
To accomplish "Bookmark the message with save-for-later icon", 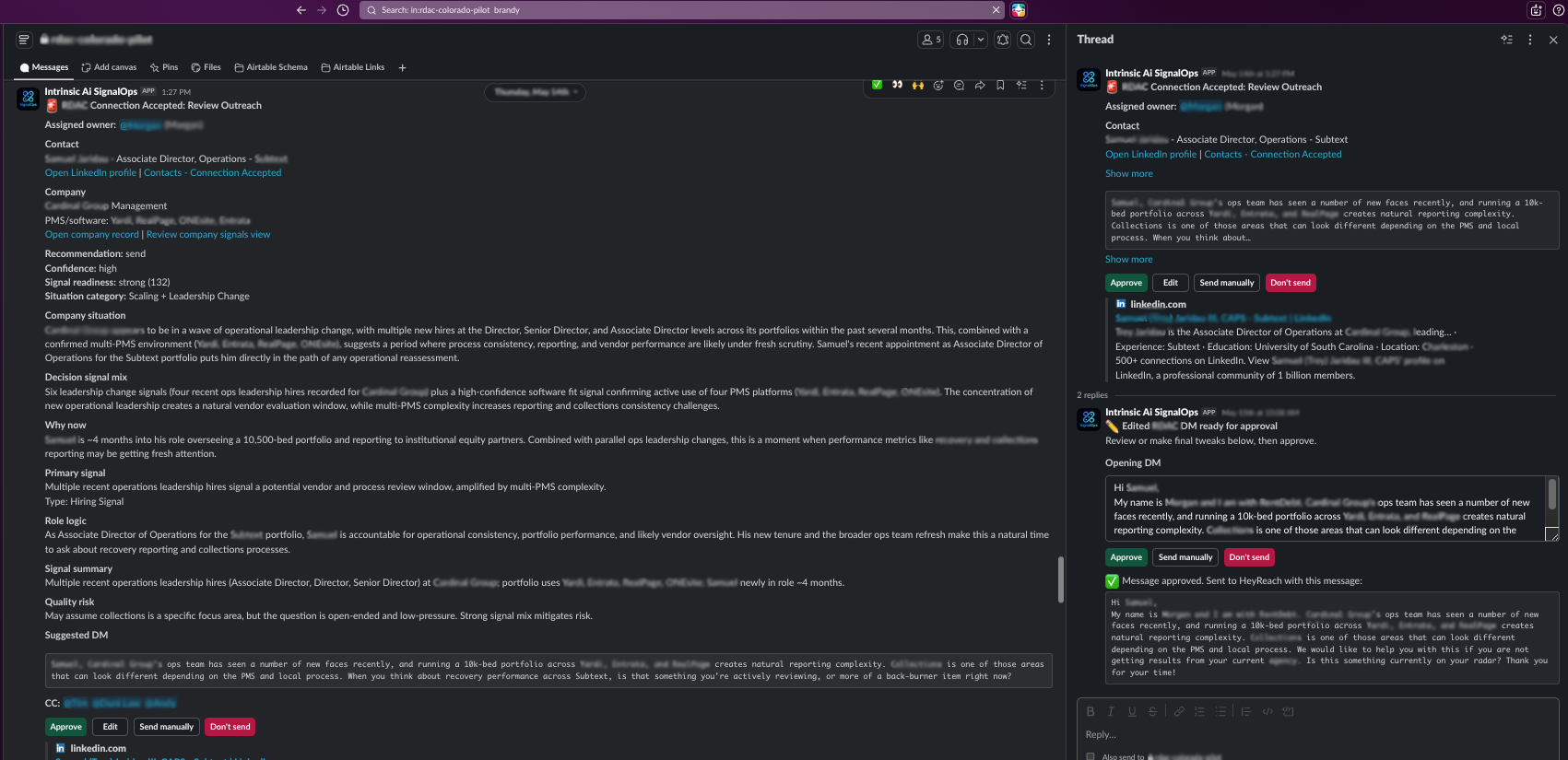I will tap(1000, 85).
